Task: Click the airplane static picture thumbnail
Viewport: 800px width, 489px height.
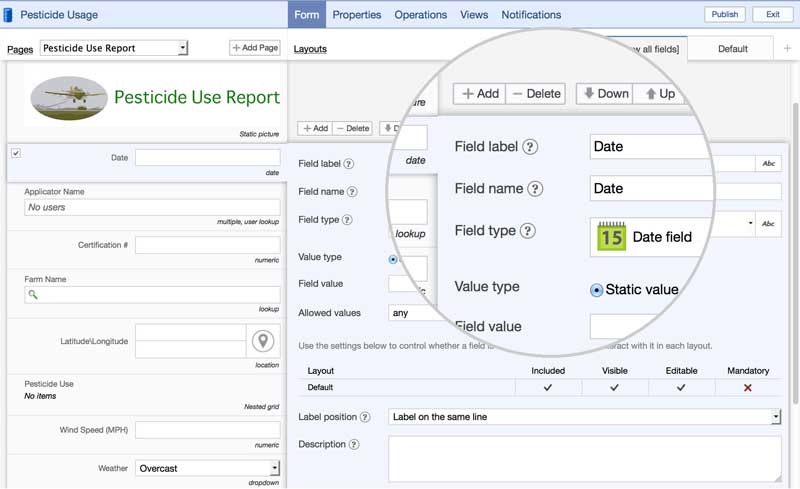Action: (69, 98)
